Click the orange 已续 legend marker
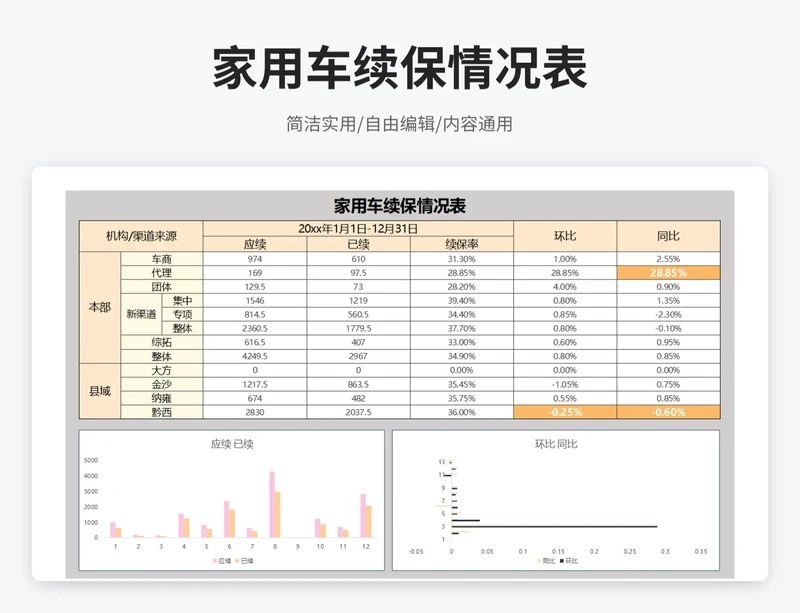Screen dimensions: 800x613 (x=236, y=561)
